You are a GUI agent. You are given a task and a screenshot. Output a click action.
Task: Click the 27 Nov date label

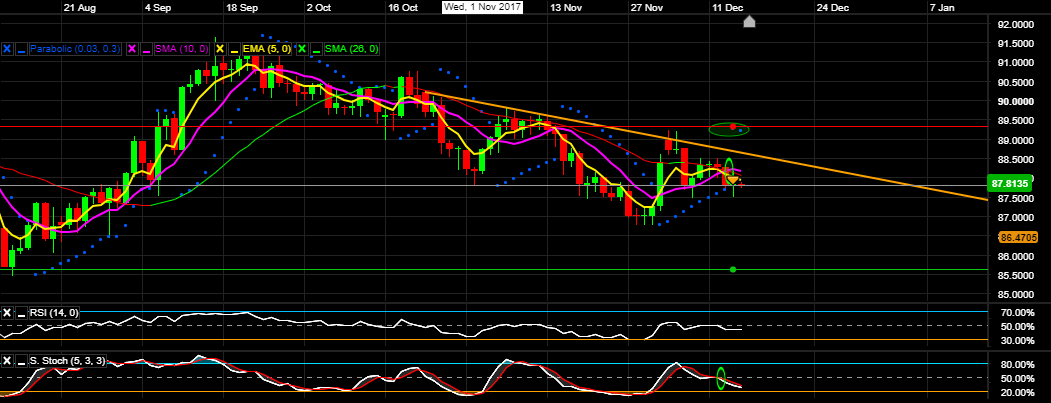646,8
